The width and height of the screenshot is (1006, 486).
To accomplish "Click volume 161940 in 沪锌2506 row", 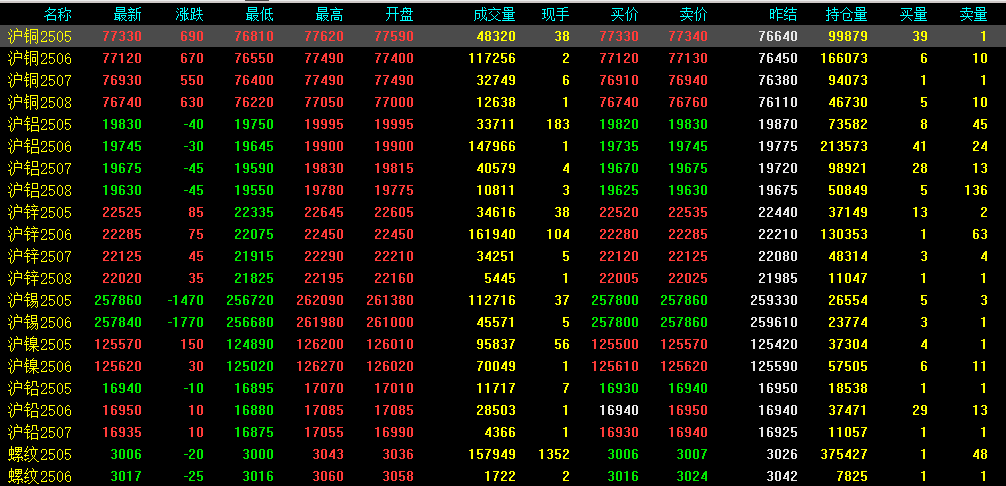I will [492, 235].
